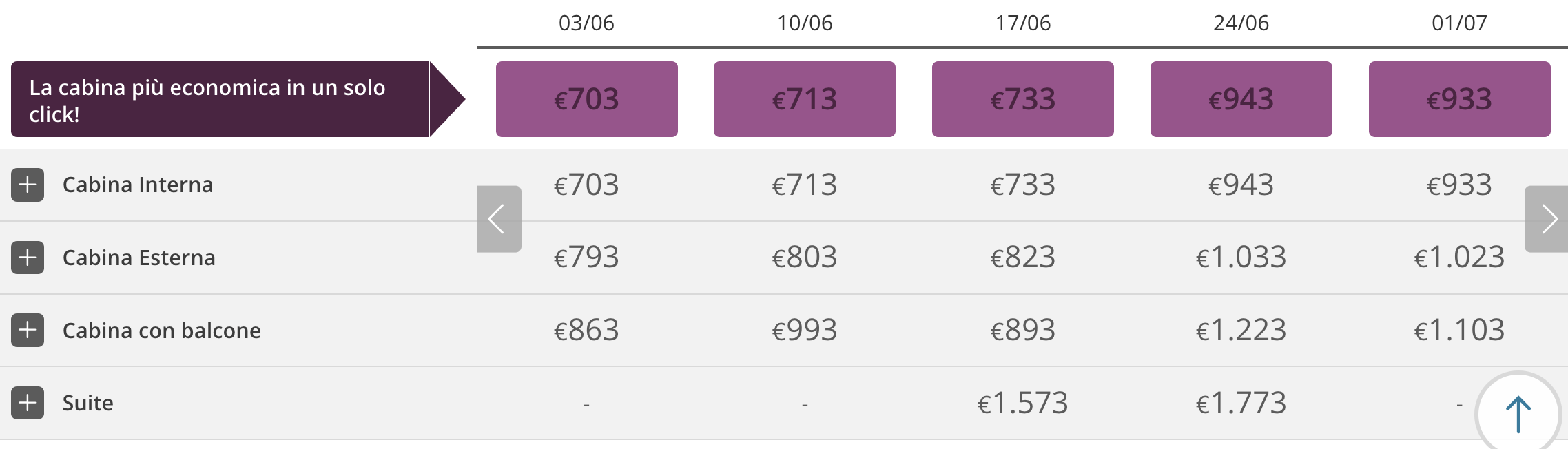The image size is (1568, 449).
Task: Select the €993 Cabina con balcone price for 10/06
Action: click(x=805, y=331)
